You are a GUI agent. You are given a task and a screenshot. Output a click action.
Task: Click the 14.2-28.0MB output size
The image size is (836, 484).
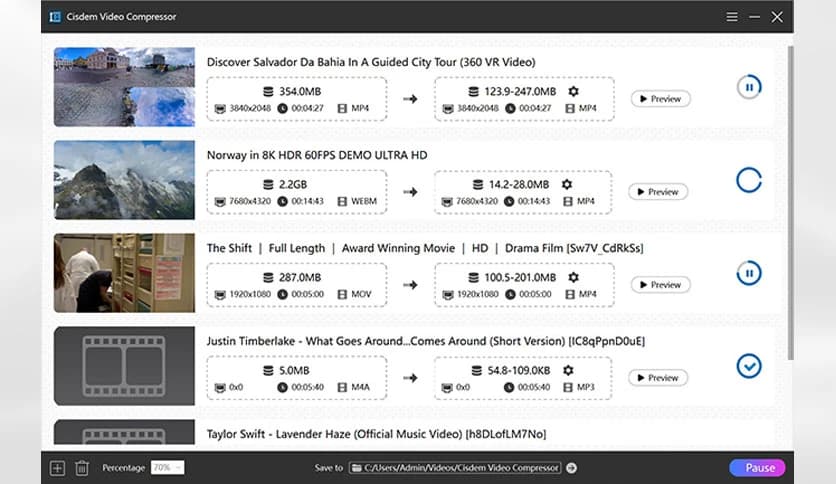click(x=519, y=184)
